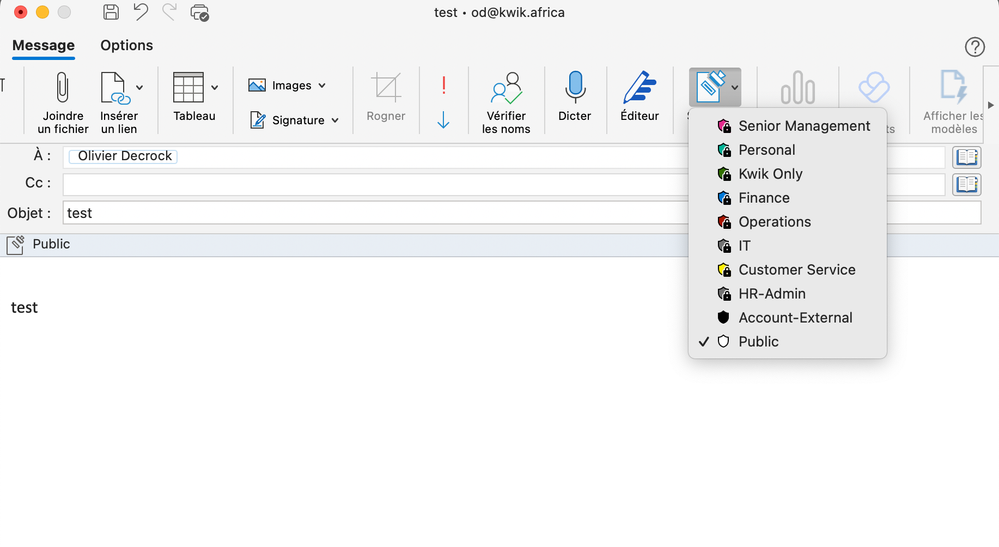The height and width of the screenshot is (547, 999).
Task: Select Senior Management sensitivity label
Action: [x=787, y=126]
